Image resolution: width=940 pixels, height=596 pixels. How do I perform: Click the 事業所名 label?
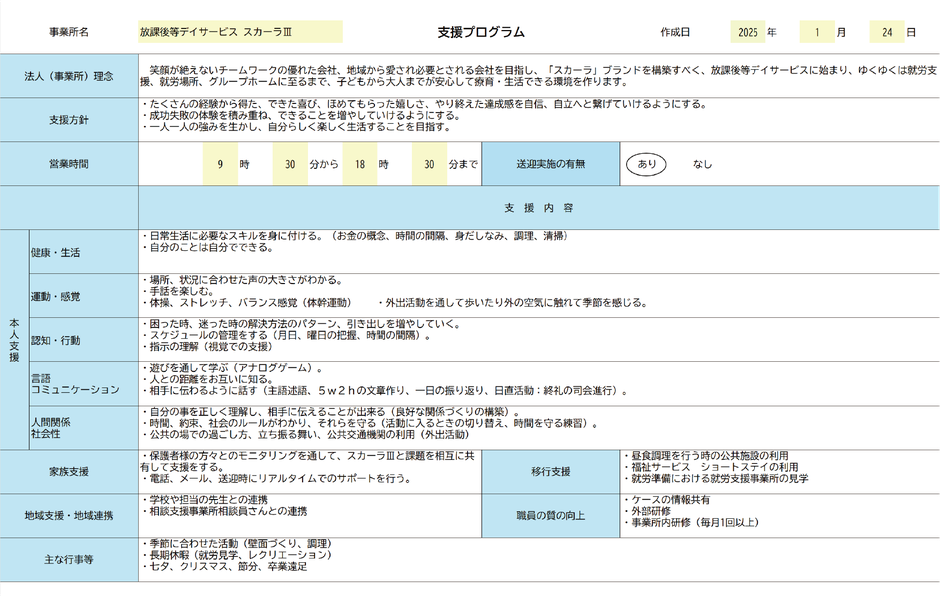click(x=69, y=32)
